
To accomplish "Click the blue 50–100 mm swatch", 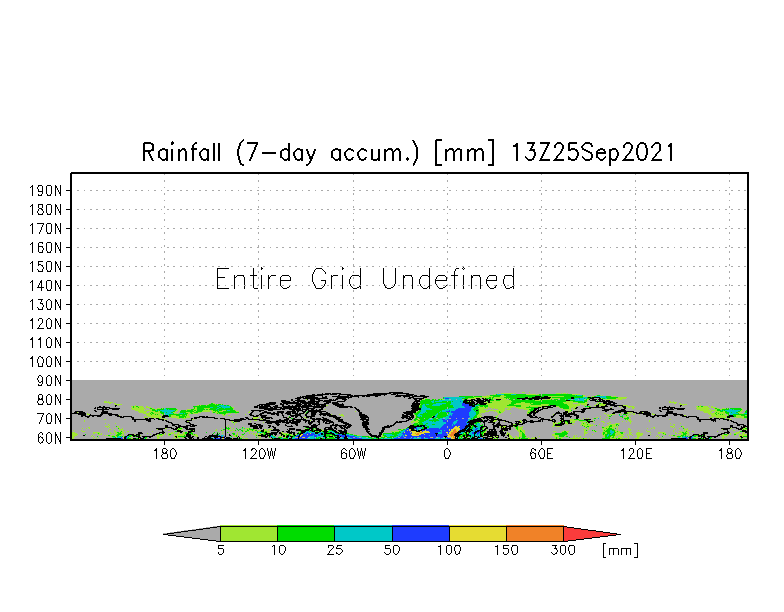I will 420,534.
